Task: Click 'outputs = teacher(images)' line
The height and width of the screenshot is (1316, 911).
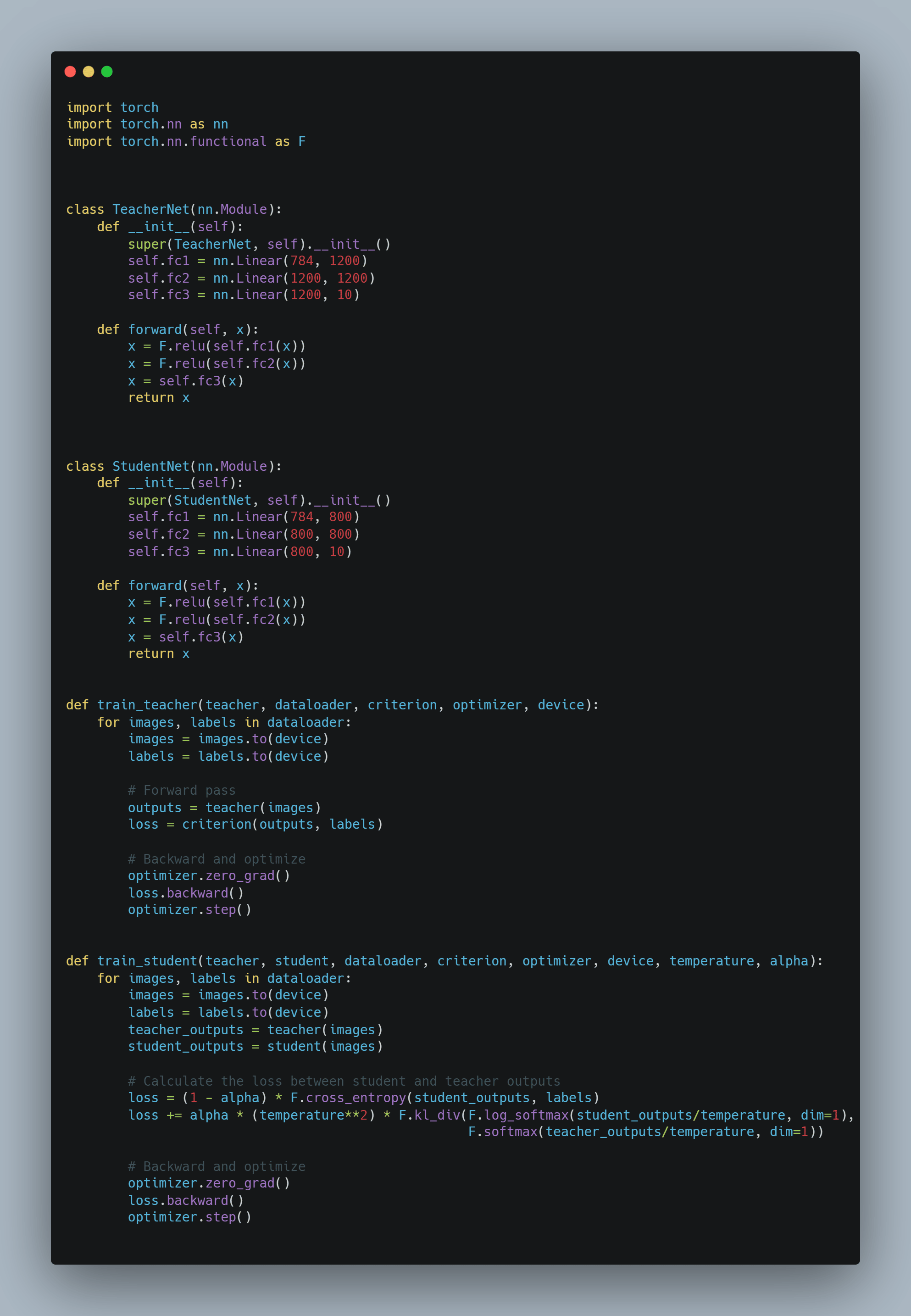Action: coord(224,807)
